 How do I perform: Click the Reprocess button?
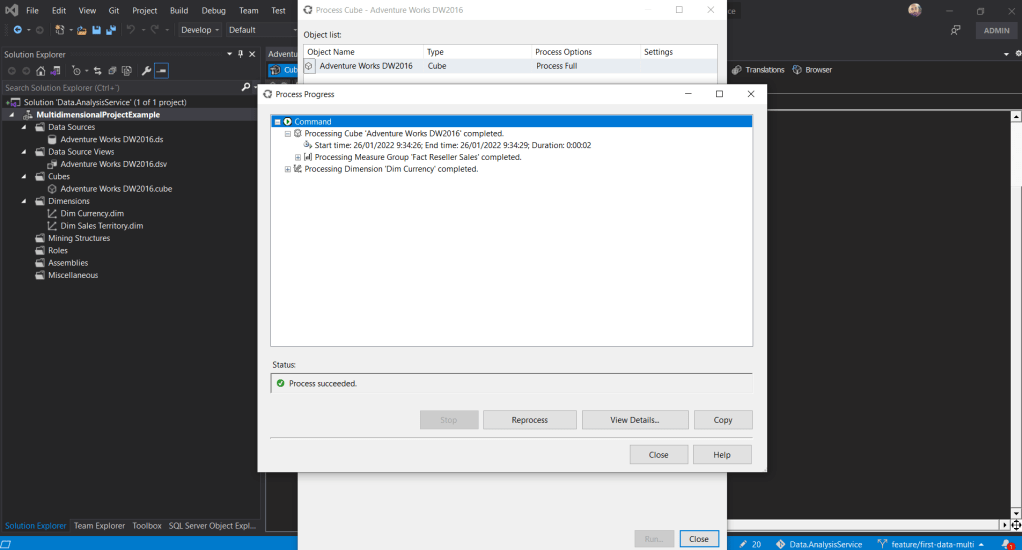pos(529,420)
